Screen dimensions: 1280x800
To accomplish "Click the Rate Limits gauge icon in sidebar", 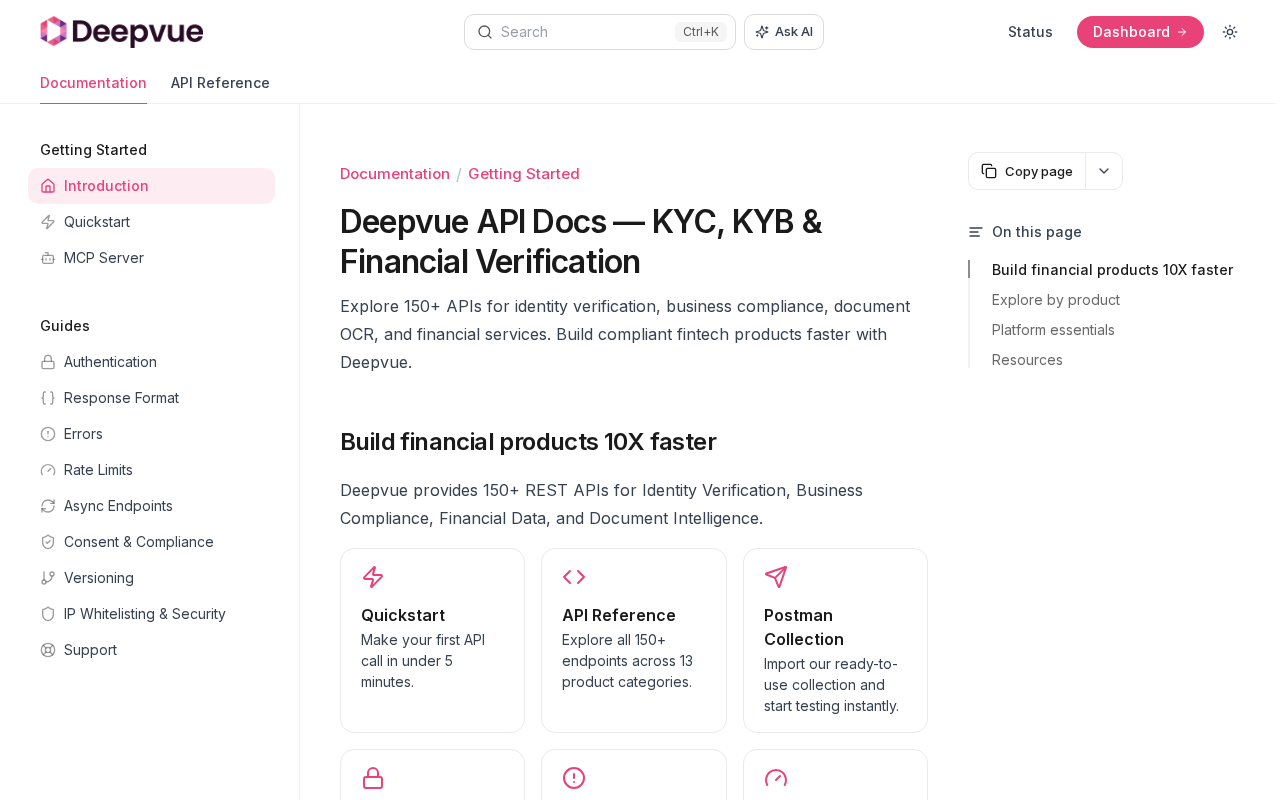I will 48,470.
